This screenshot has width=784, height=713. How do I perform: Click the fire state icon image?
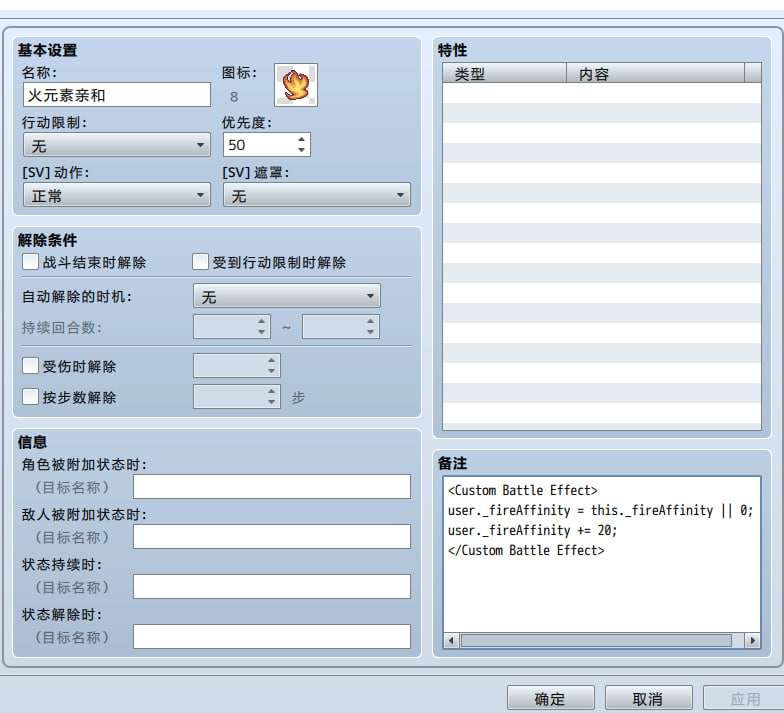pyautogui.click(x=296, y=85)
